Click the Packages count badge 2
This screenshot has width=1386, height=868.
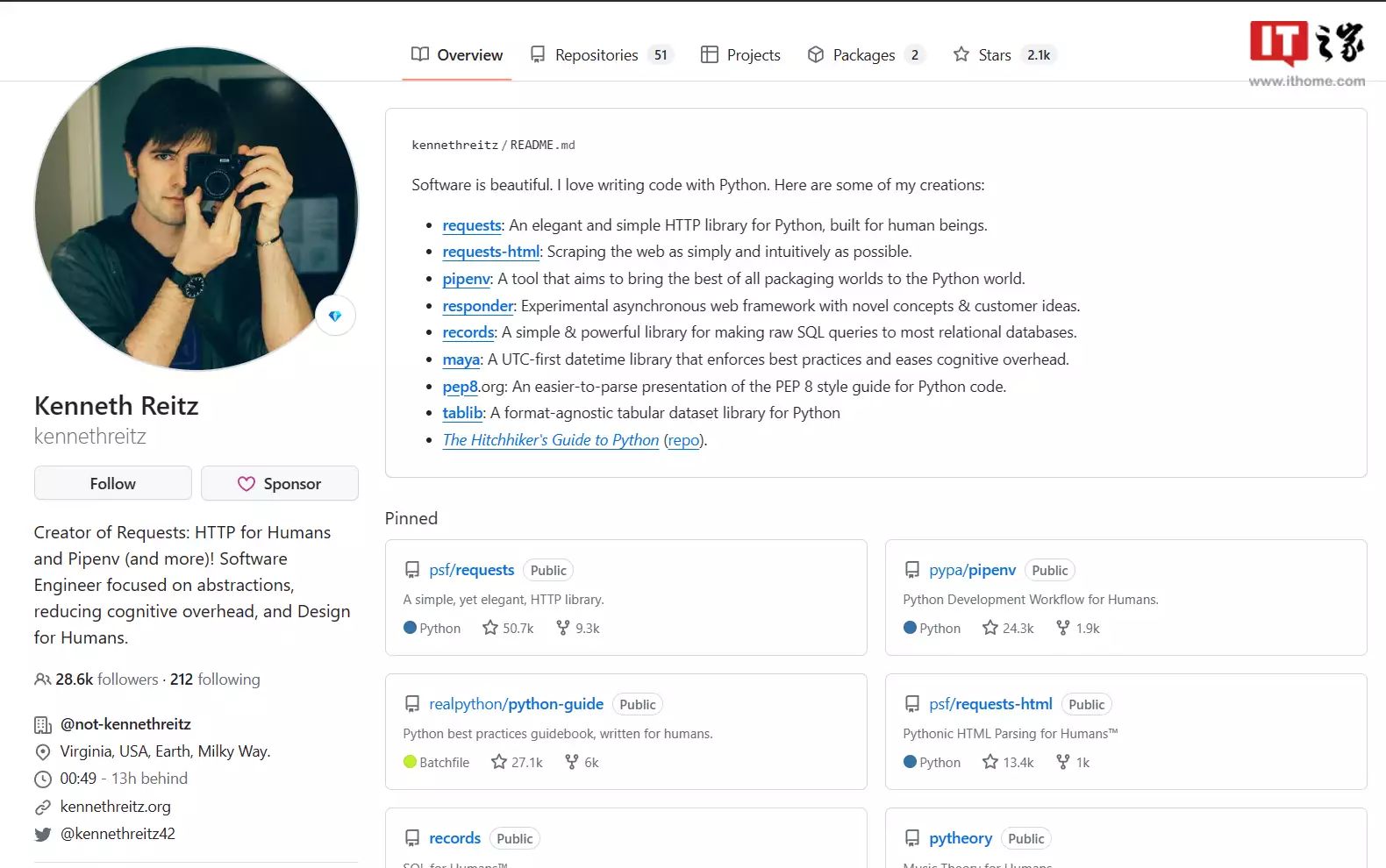pyautogui.click(x=915, y=54)
